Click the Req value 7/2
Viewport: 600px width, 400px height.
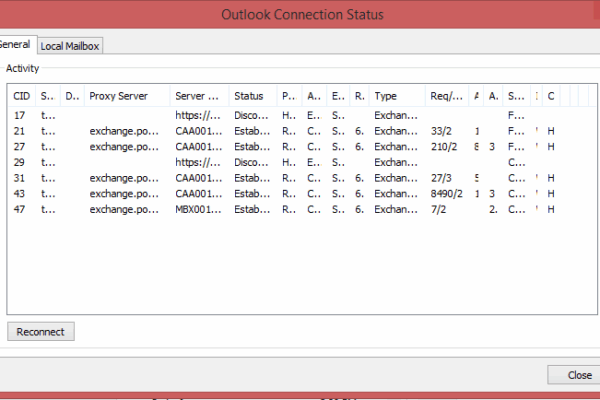click(x=439, y=210)
